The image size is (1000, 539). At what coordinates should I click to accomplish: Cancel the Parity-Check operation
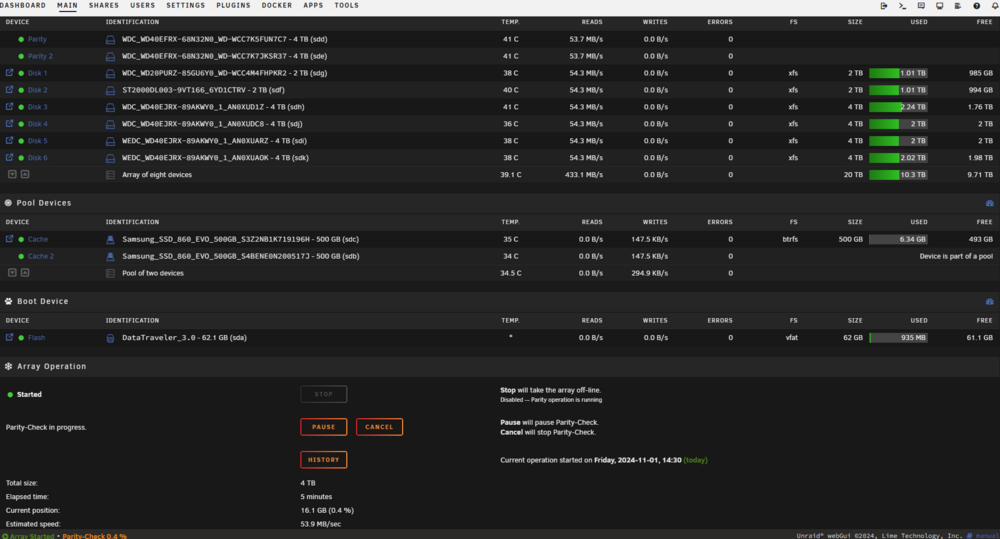point(379,427)
